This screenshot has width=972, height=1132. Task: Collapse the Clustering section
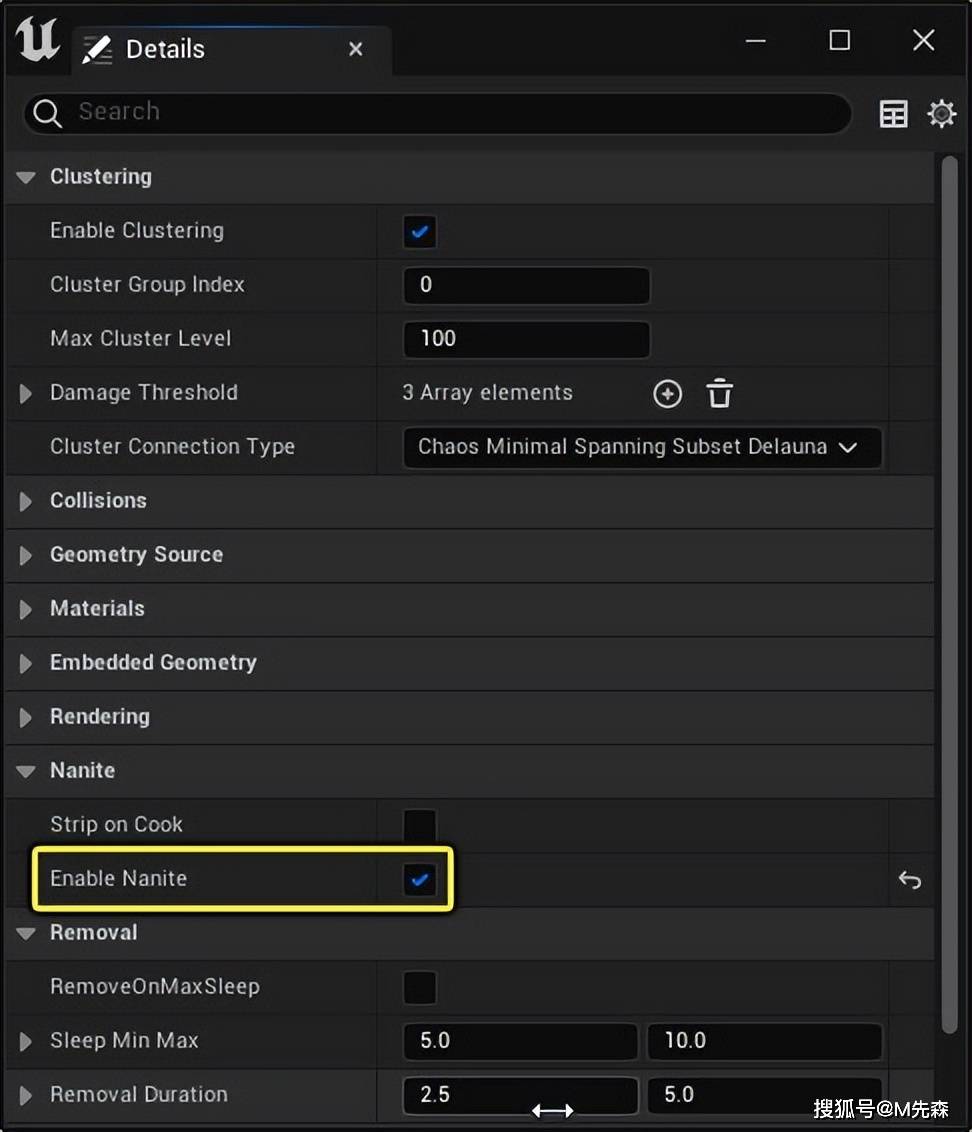(x=26, y=177)
